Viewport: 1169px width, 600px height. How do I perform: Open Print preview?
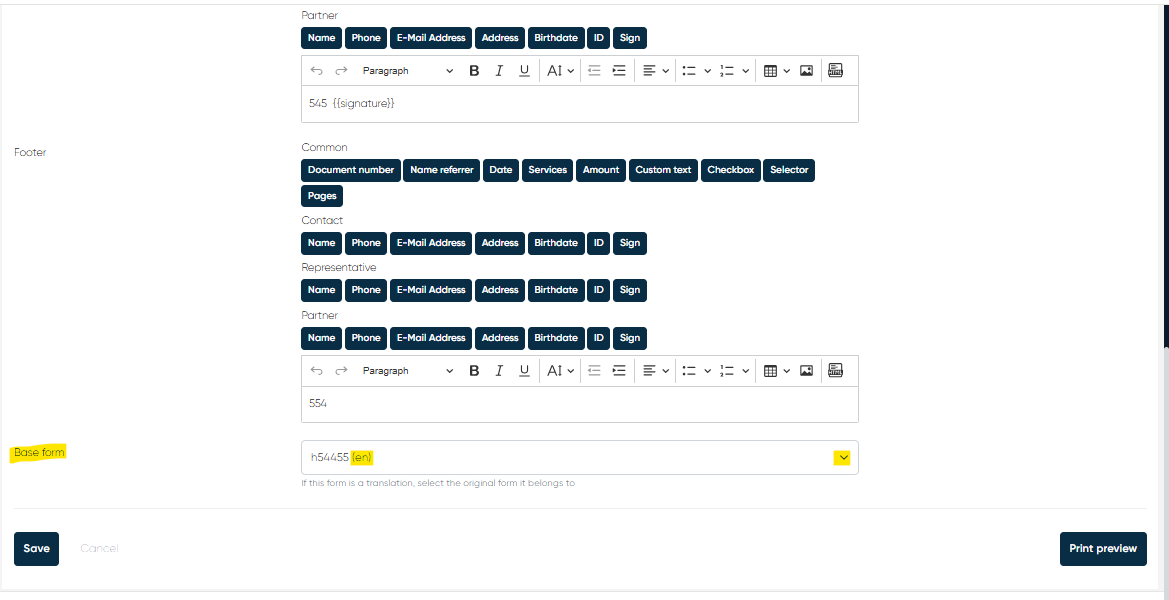(x=1102, y=549)
